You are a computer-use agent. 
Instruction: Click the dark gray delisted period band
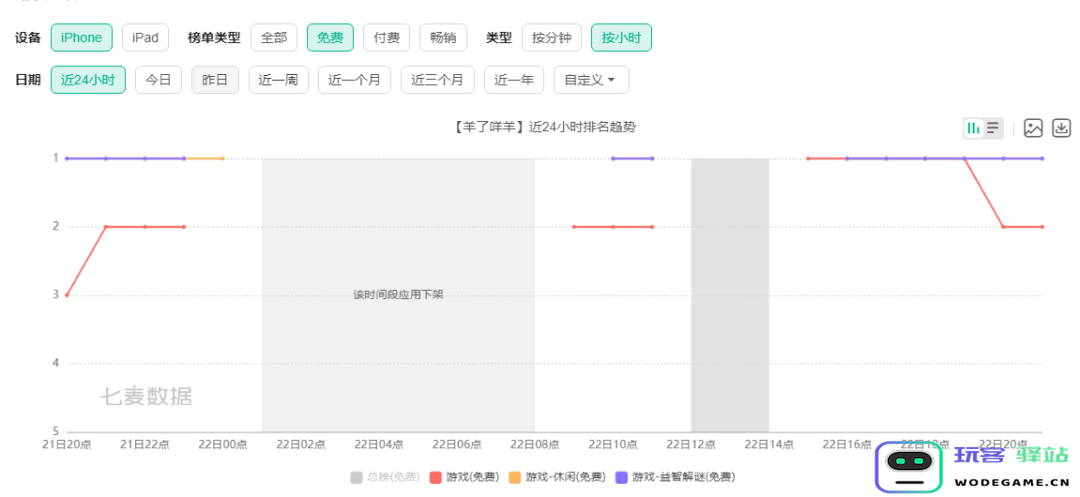click(730, 295)
